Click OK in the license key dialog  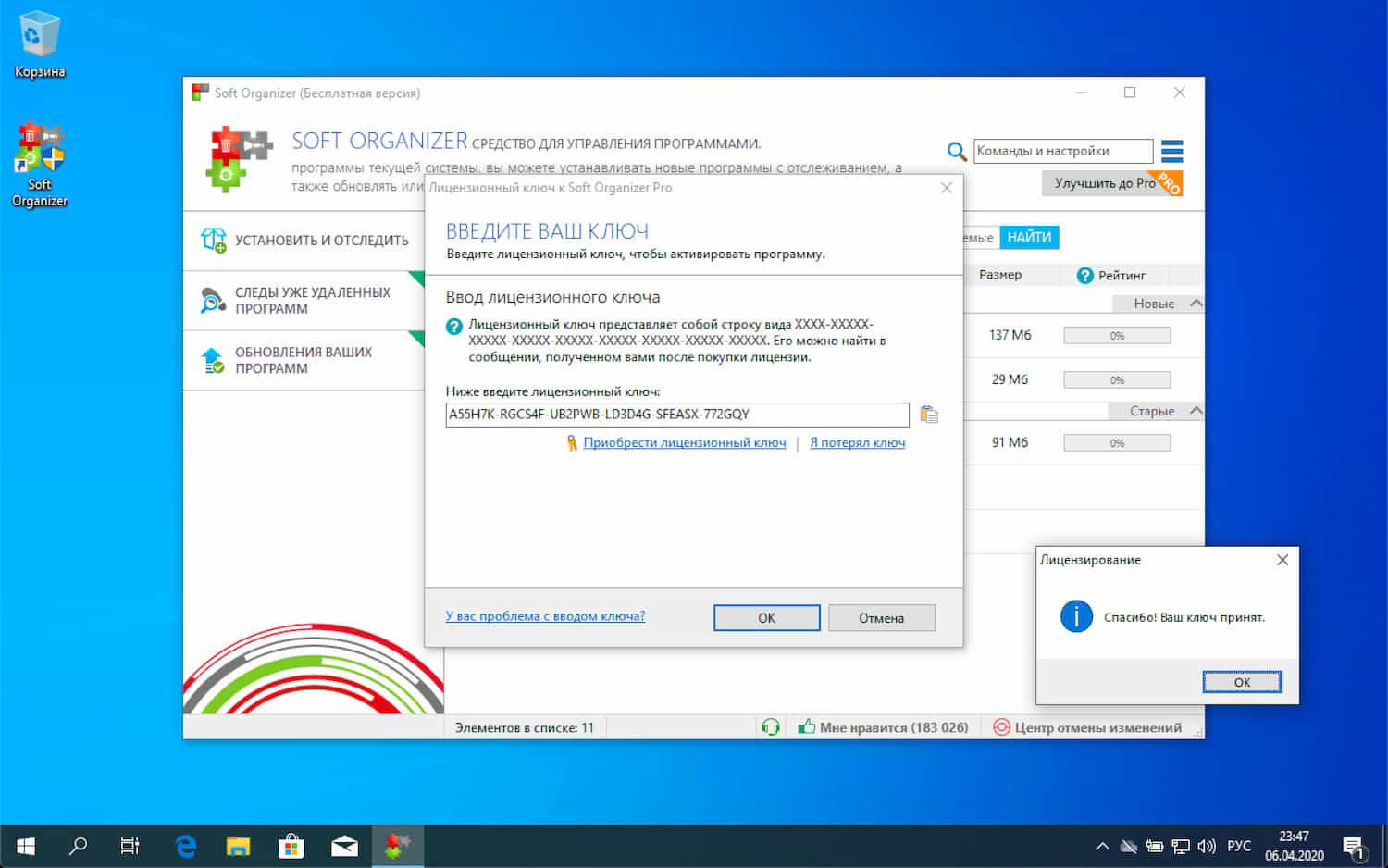click(766, 618)
